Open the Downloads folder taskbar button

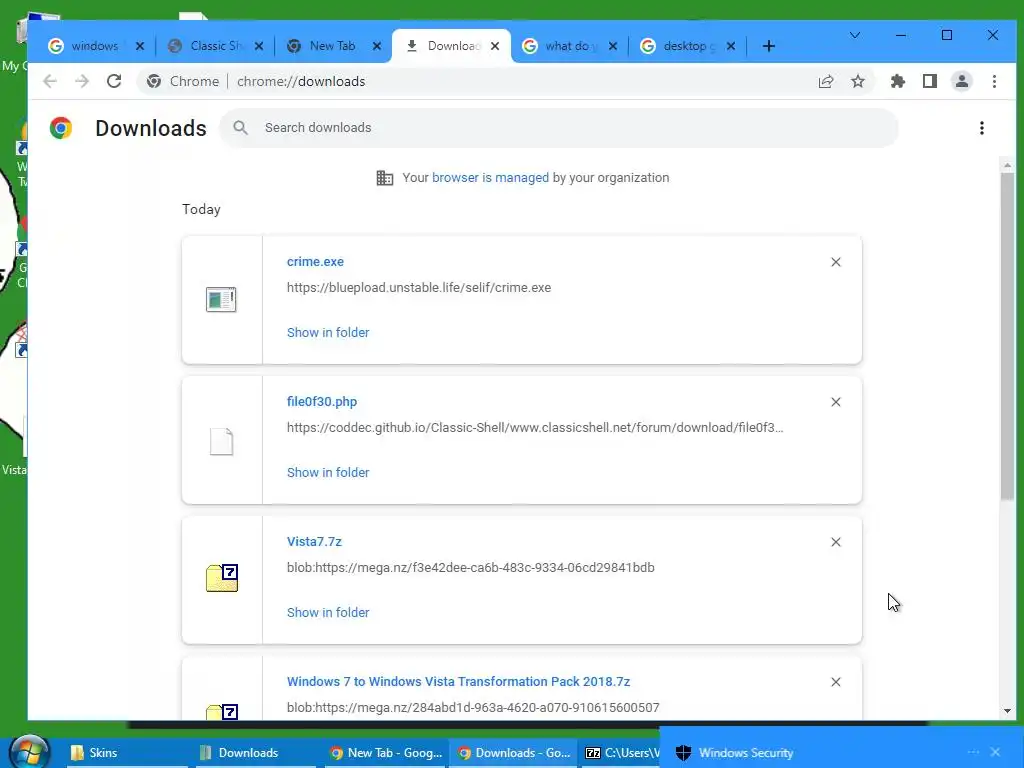(x=256, y=753)
